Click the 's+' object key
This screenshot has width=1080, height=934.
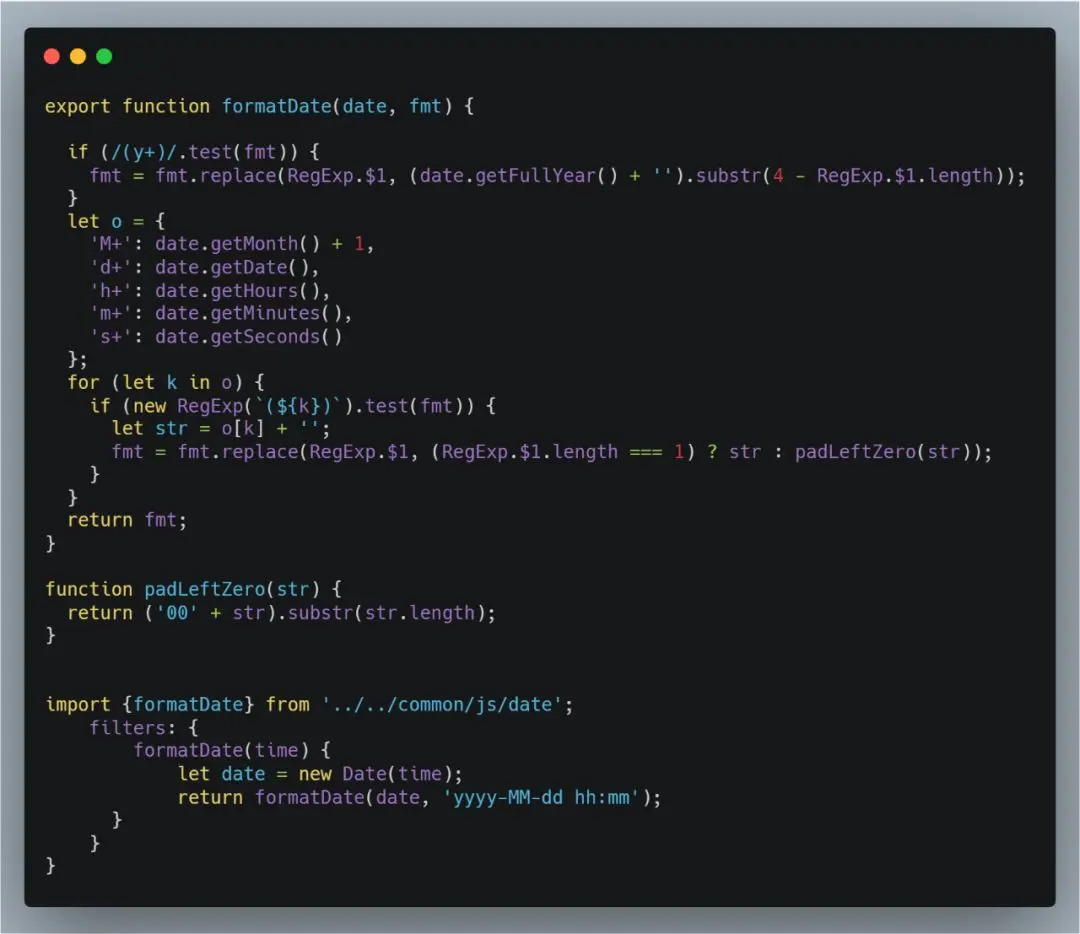[x=111, y=337]
